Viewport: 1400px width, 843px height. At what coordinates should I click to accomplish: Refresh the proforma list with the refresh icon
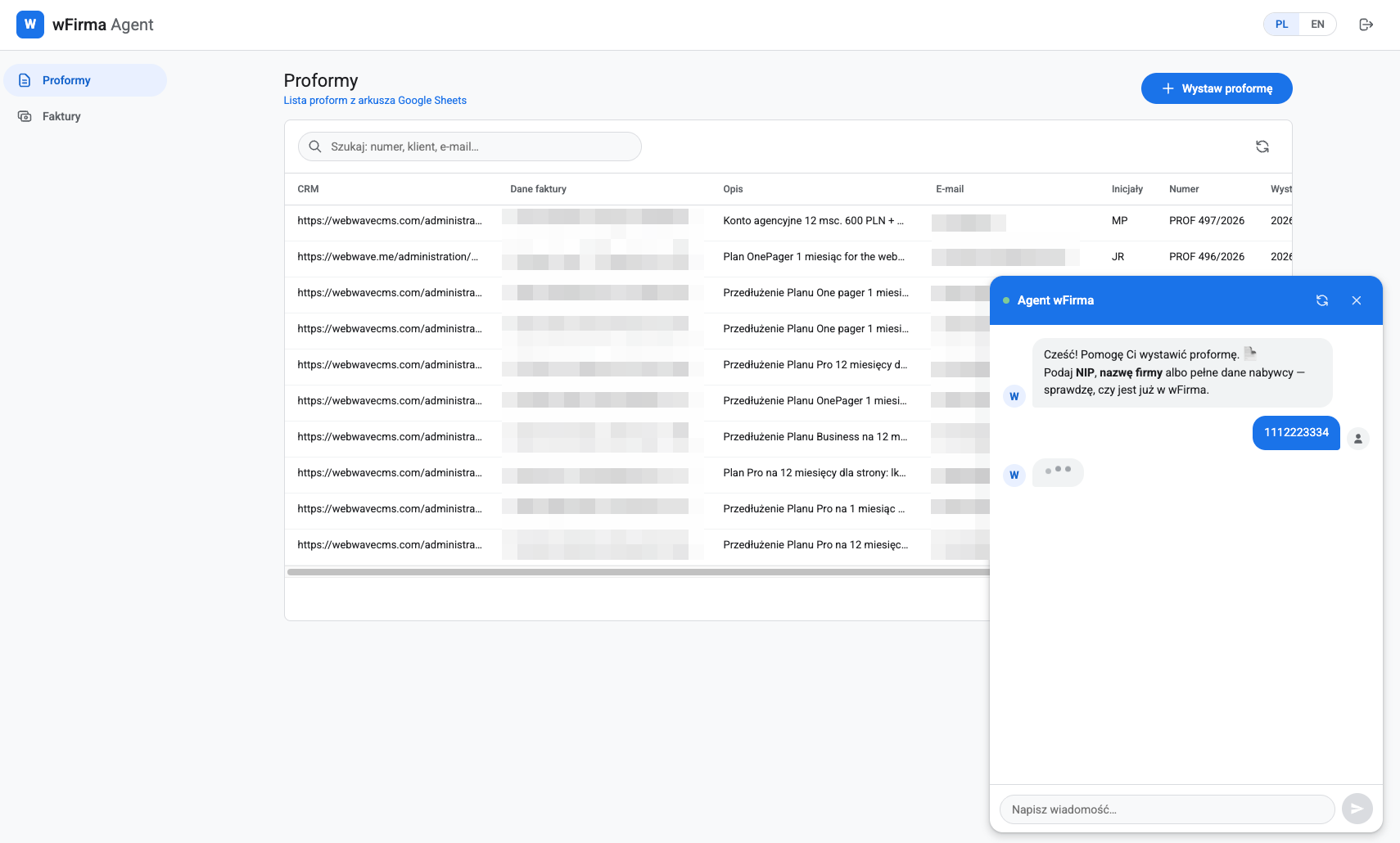pos(1262,147)
